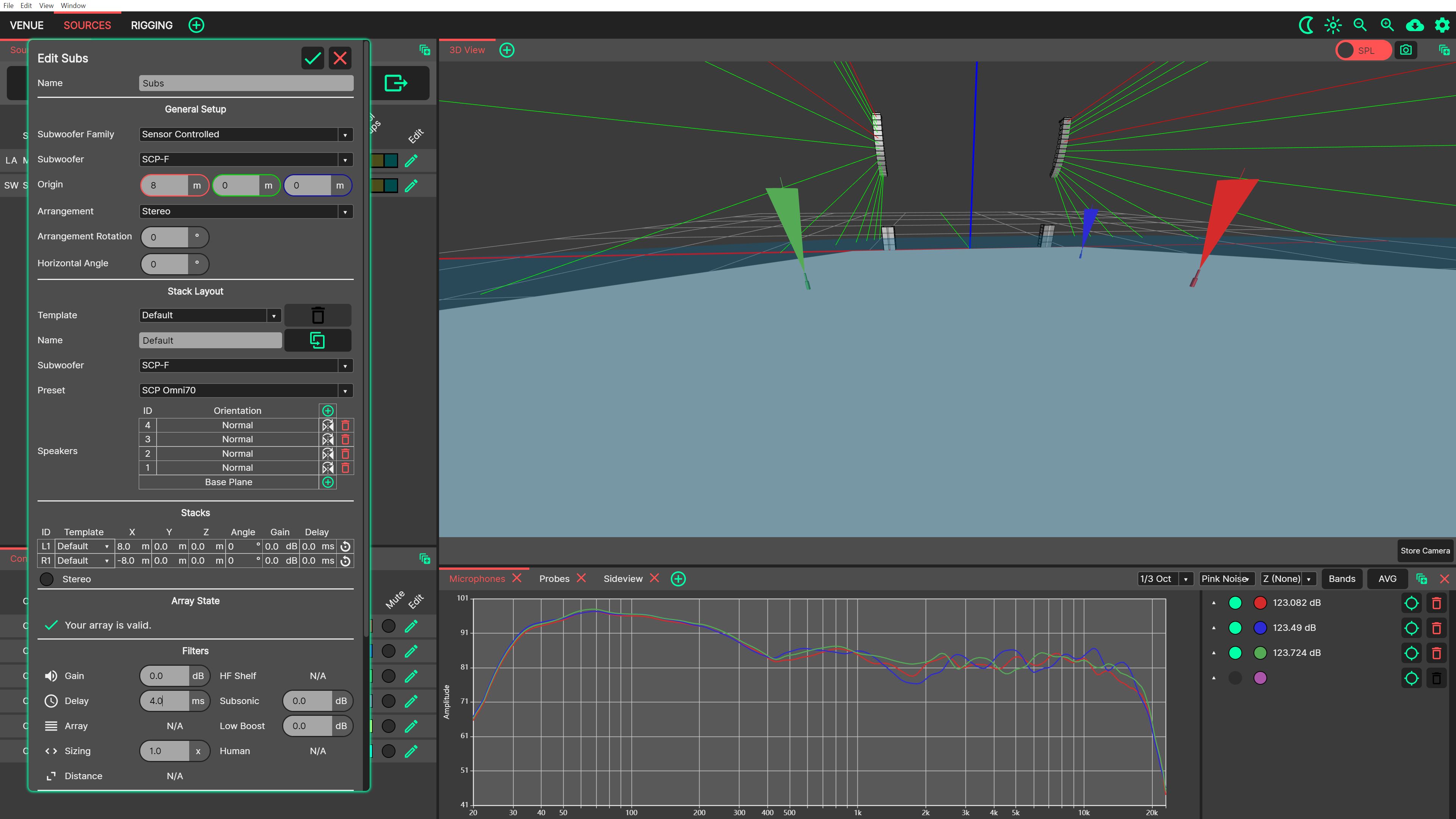Open the 1/3 Oct resolution dropdown
The height and width of the screenshot is (819, 1456).
pos(1165,578)
